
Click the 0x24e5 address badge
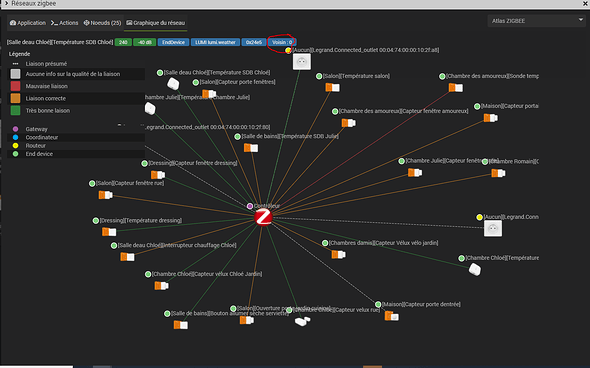click(254, 42)
